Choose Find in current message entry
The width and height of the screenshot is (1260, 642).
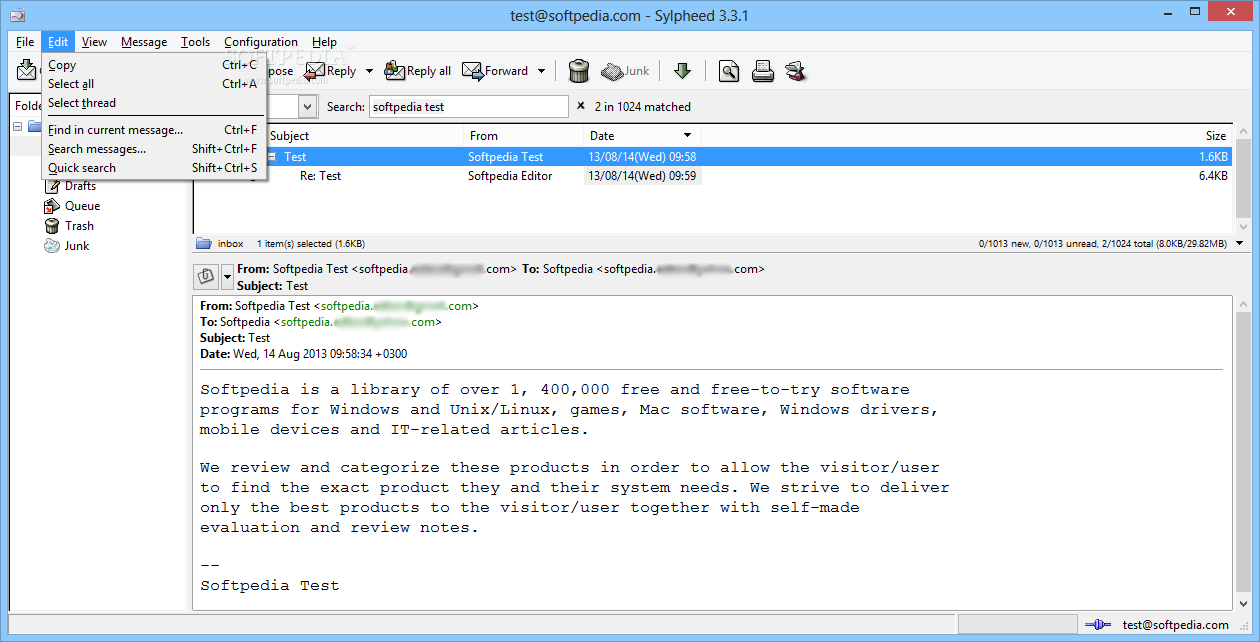(x=153, y=130)
